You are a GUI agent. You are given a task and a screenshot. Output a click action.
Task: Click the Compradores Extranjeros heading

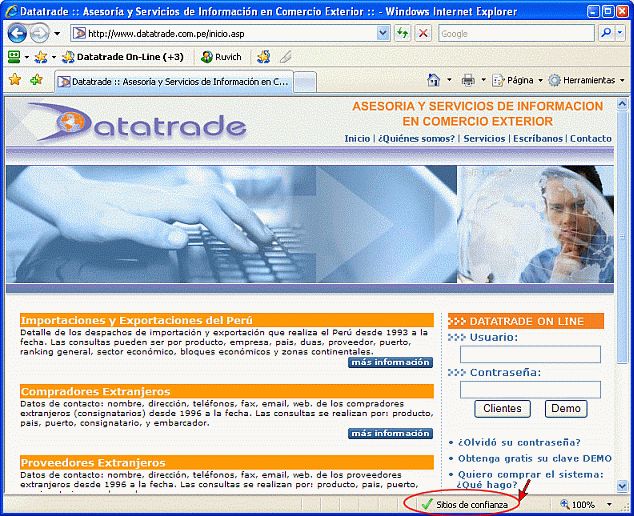point(95,391)
